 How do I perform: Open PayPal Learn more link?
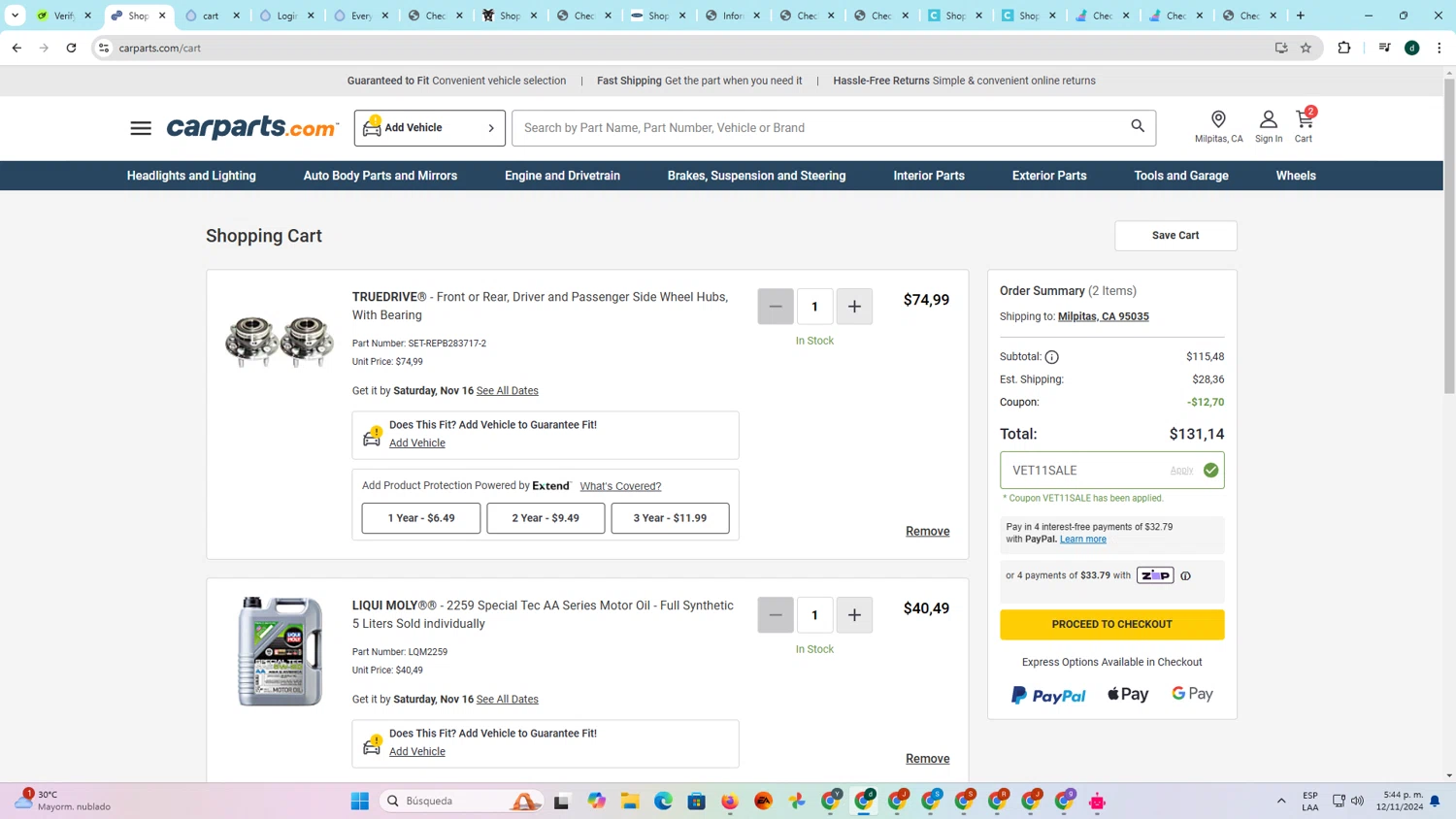click(x=1083, y=540)
